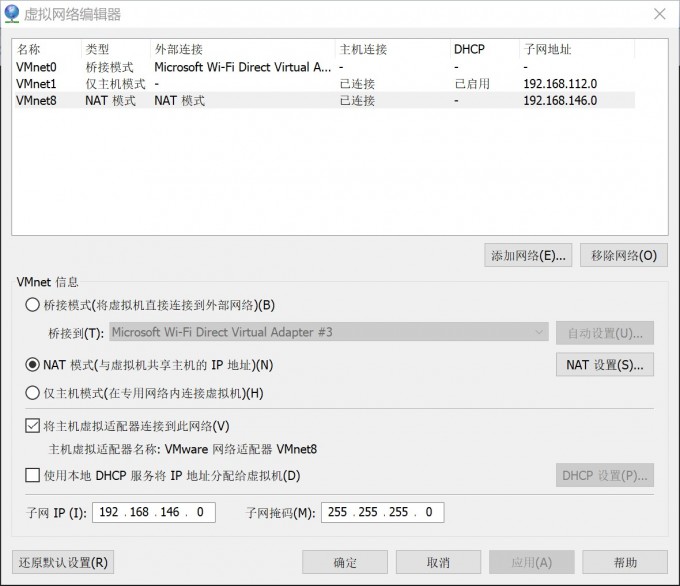Screen dimensions: 680x586
Task: Close the Virtual Network Editor dialog
Action: coord(658,14)
